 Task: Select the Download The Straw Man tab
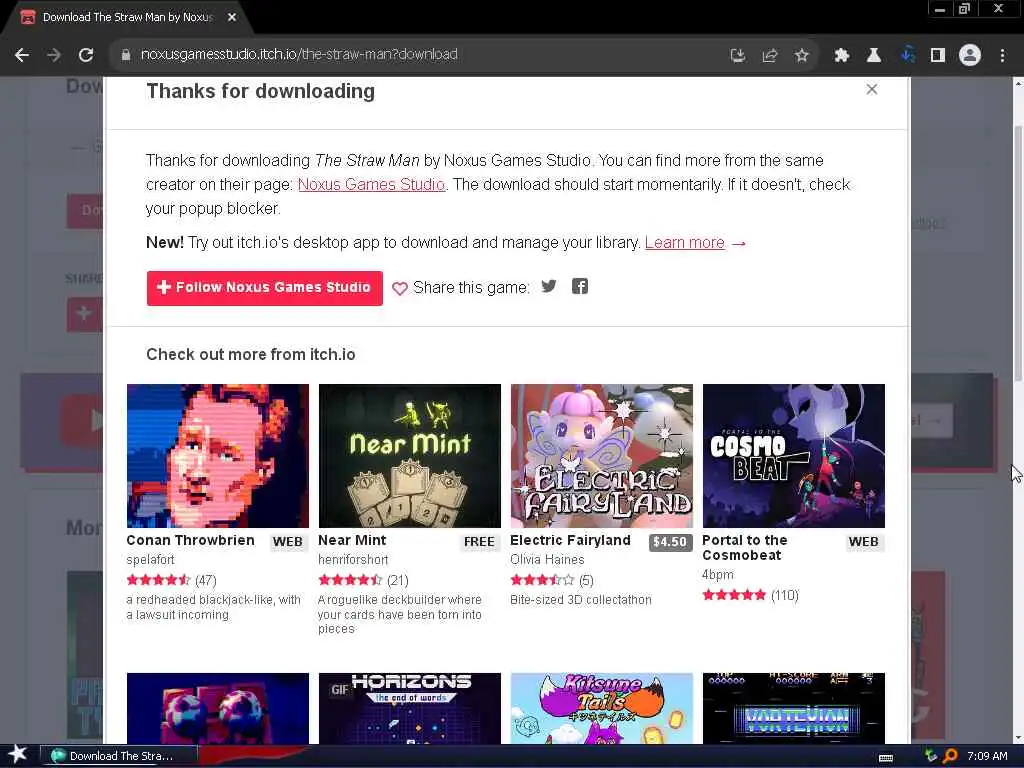coord(127,17)
